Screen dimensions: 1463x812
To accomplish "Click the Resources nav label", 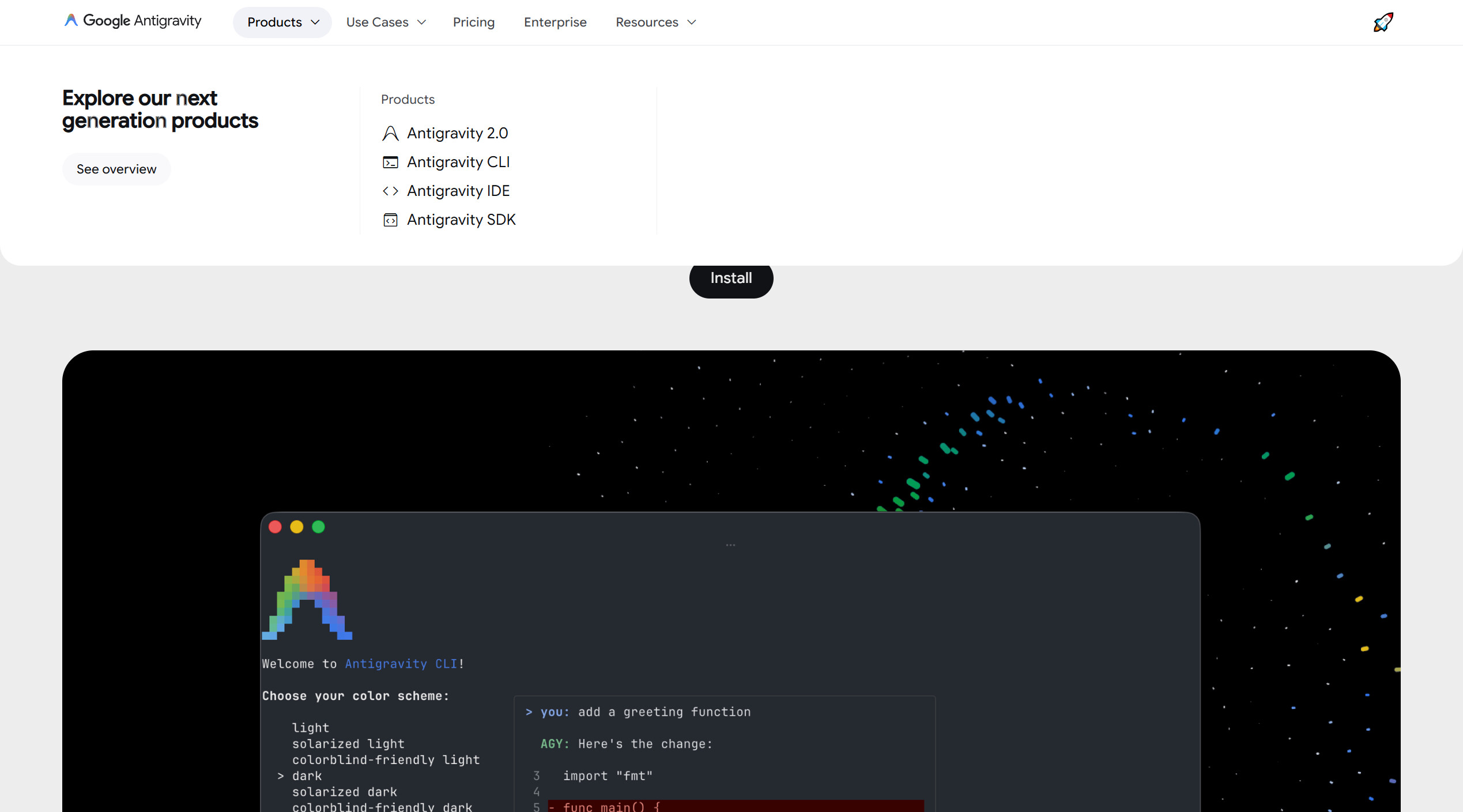I will (647, 22).
